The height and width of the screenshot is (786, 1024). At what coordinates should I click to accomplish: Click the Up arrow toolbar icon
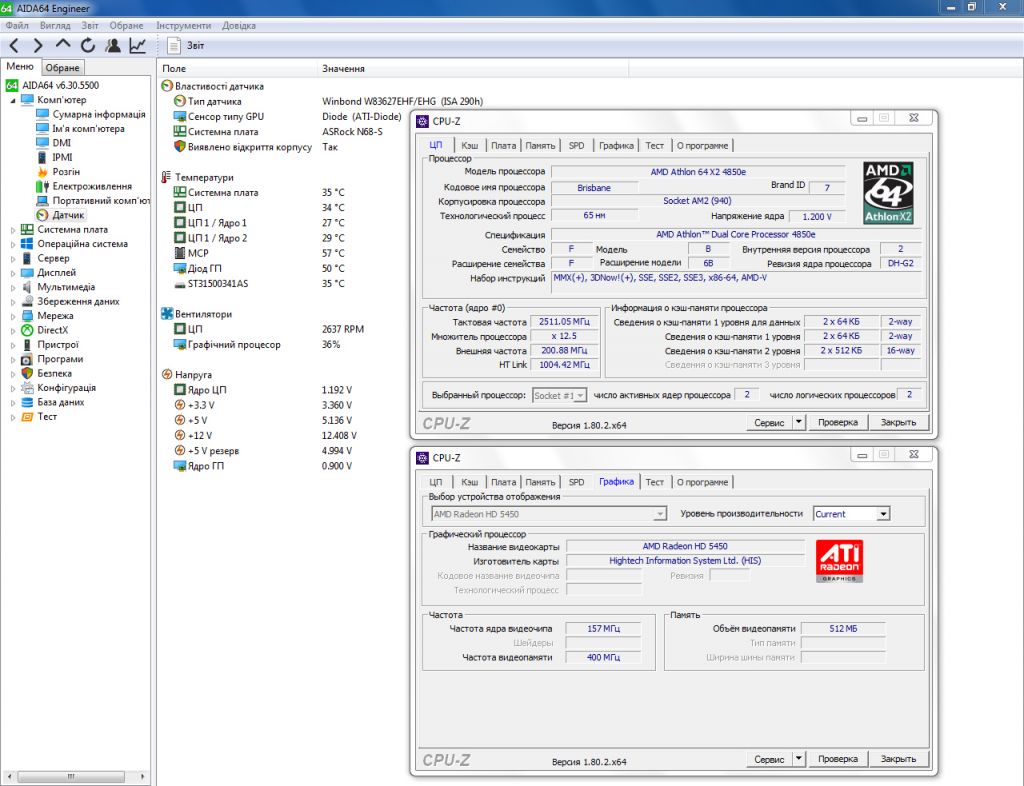point(63,44)
